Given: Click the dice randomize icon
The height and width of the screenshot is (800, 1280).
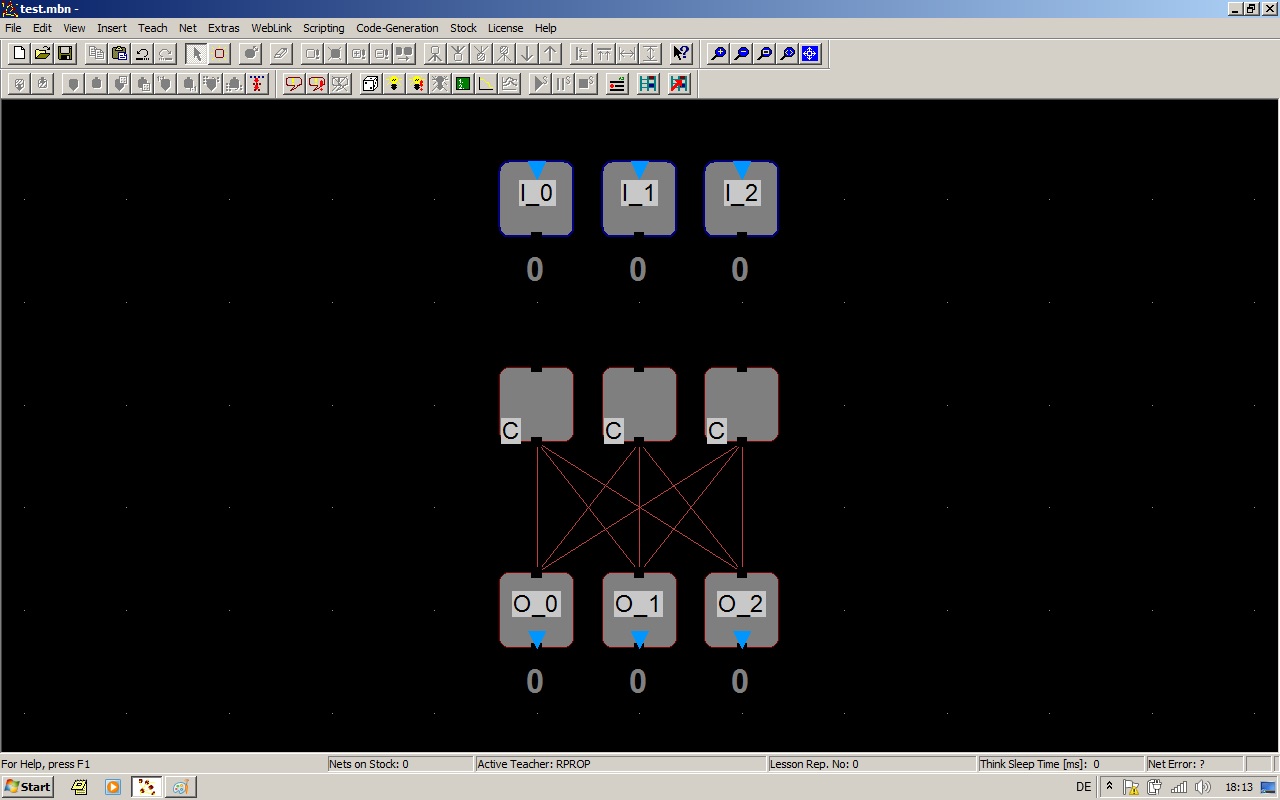Looking at the screenshot, I should pyautogui.click(x=370, y=84).
